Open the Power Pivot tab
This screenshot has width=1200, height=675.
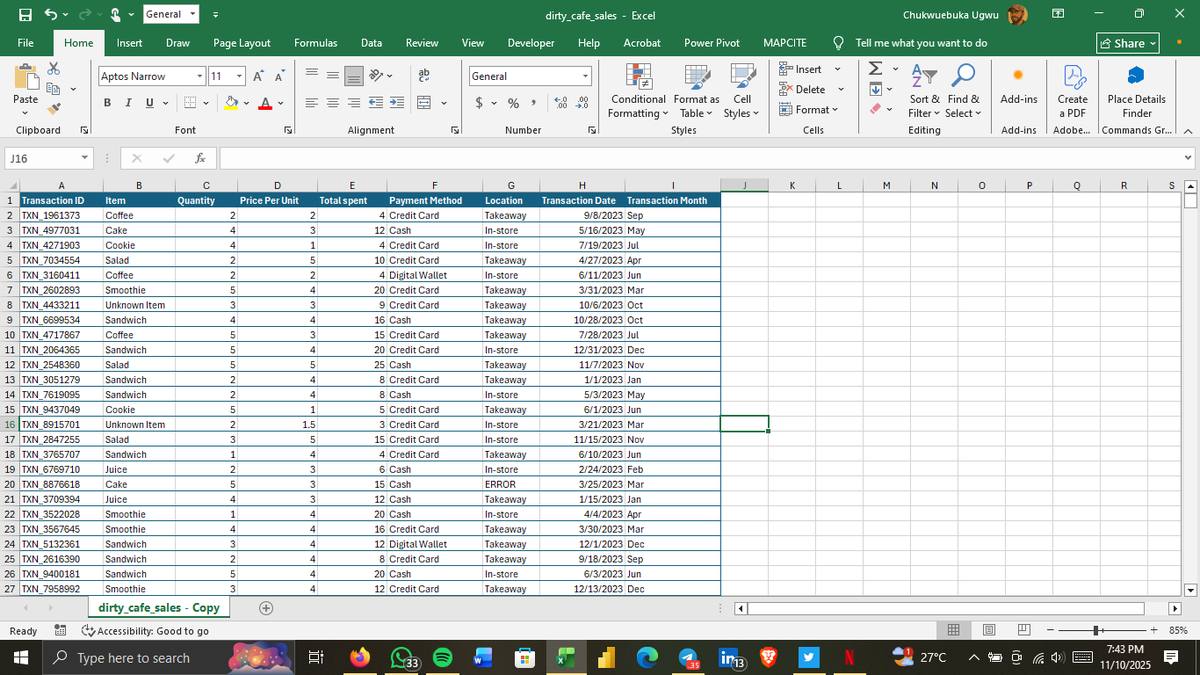click(712, 43)
